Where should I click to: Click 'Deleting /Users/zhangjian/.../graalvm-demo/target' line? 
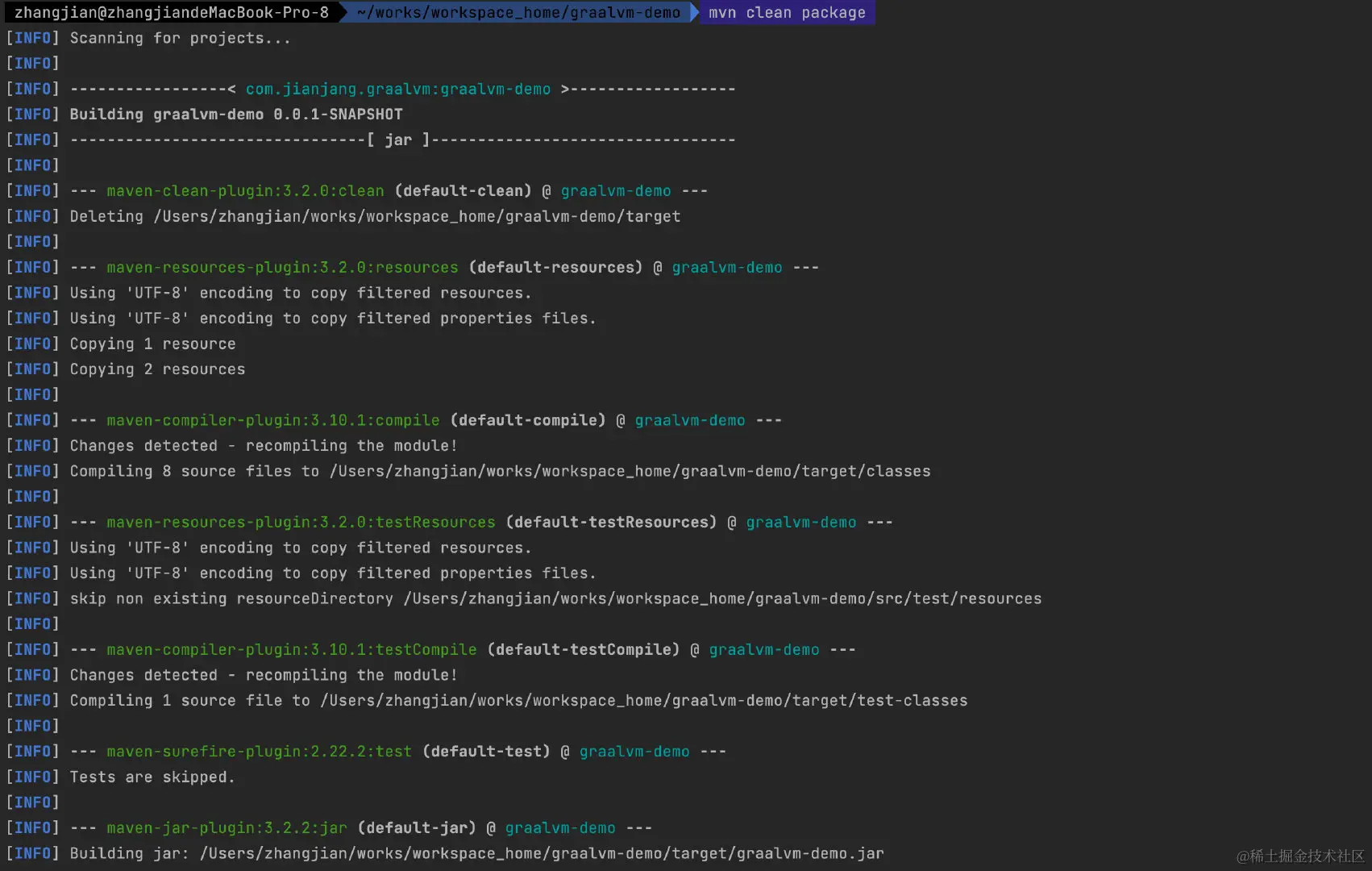pyautogui.click(x=375, y=216)
